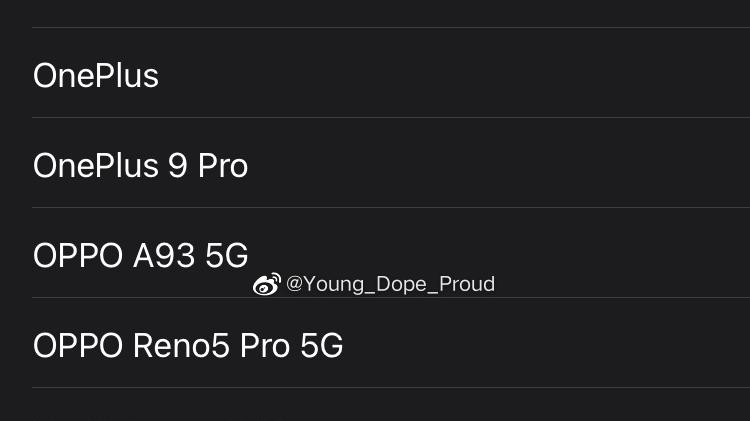Click the OPPO Reno5 Pro 5G label
The height and width of the screenshot is (421, 750).
[188, 346]
